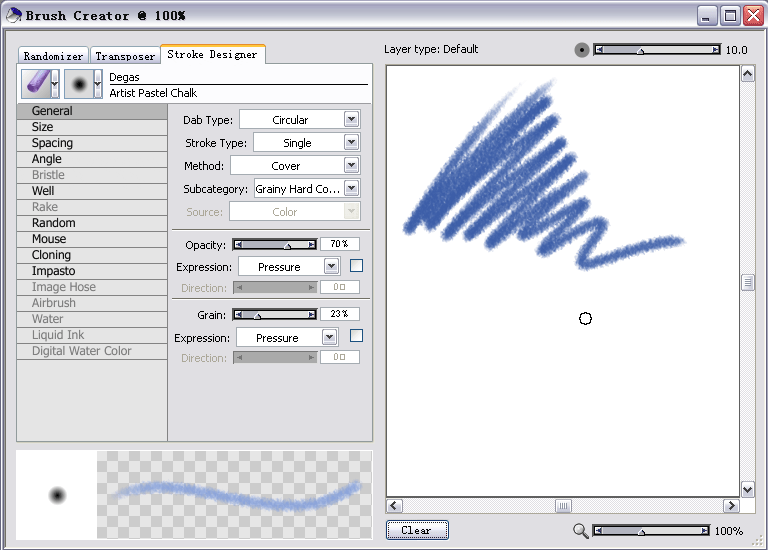The image size is (768, 550).
Task: Toggle the Grain expression invert checkbox
Action: click(x=357, y=336)
